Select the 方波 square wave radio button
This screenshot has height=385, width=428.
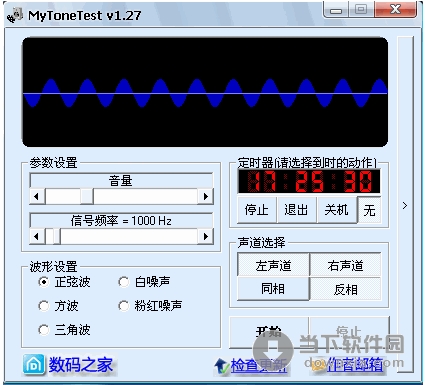point(43,306)
